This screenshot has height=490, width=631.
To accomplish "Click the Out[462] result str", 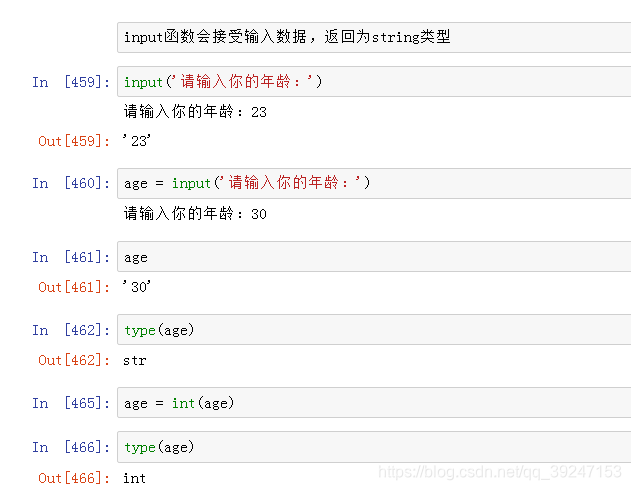I will coord(135,360).
